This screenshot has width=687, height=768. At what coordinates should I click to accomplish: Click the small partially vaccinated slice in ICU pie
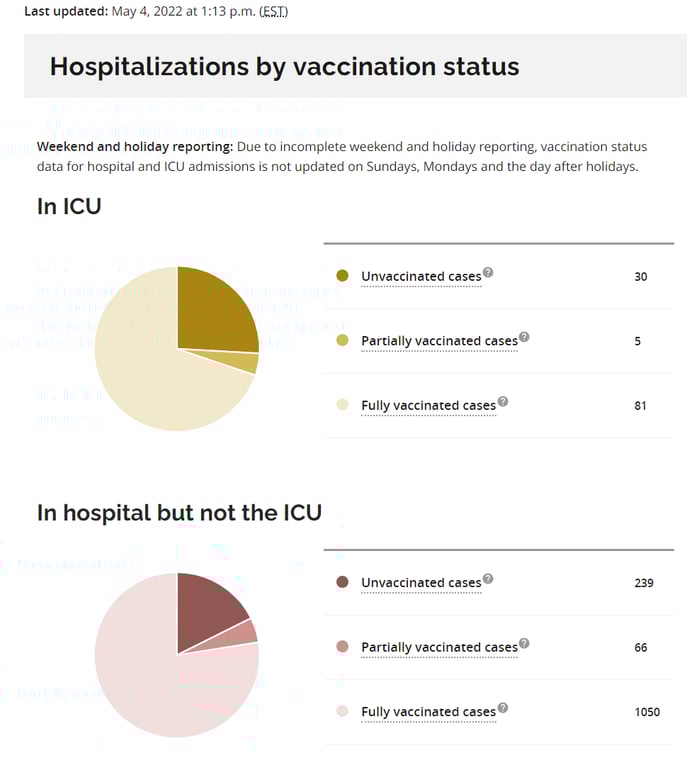[x=246, y=362]
